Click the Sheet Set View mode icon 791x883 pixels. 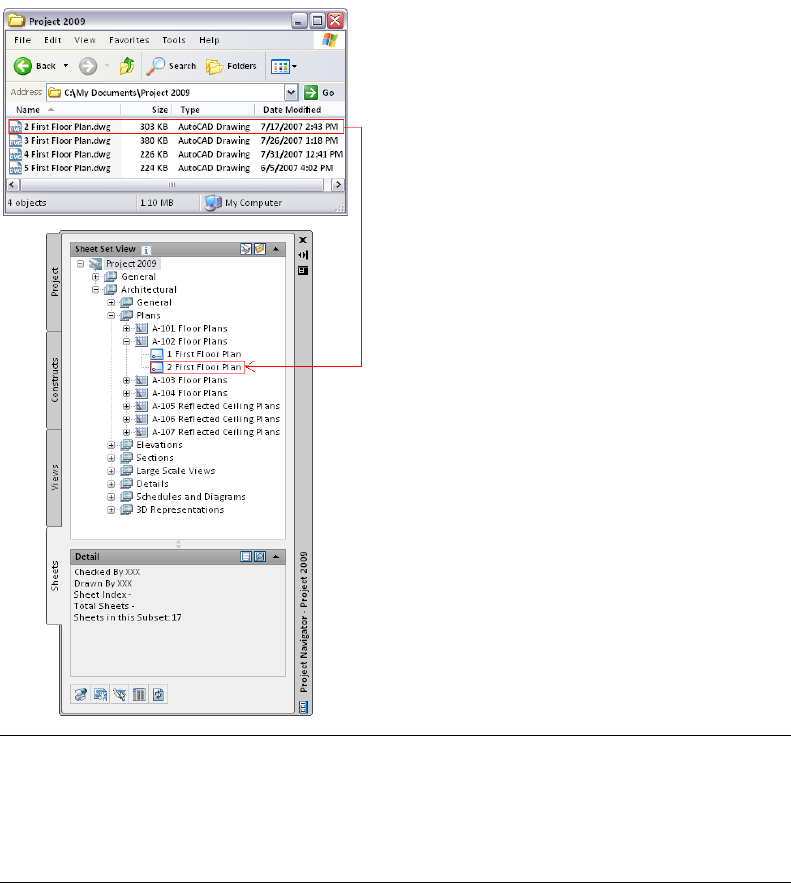point(246,249)
